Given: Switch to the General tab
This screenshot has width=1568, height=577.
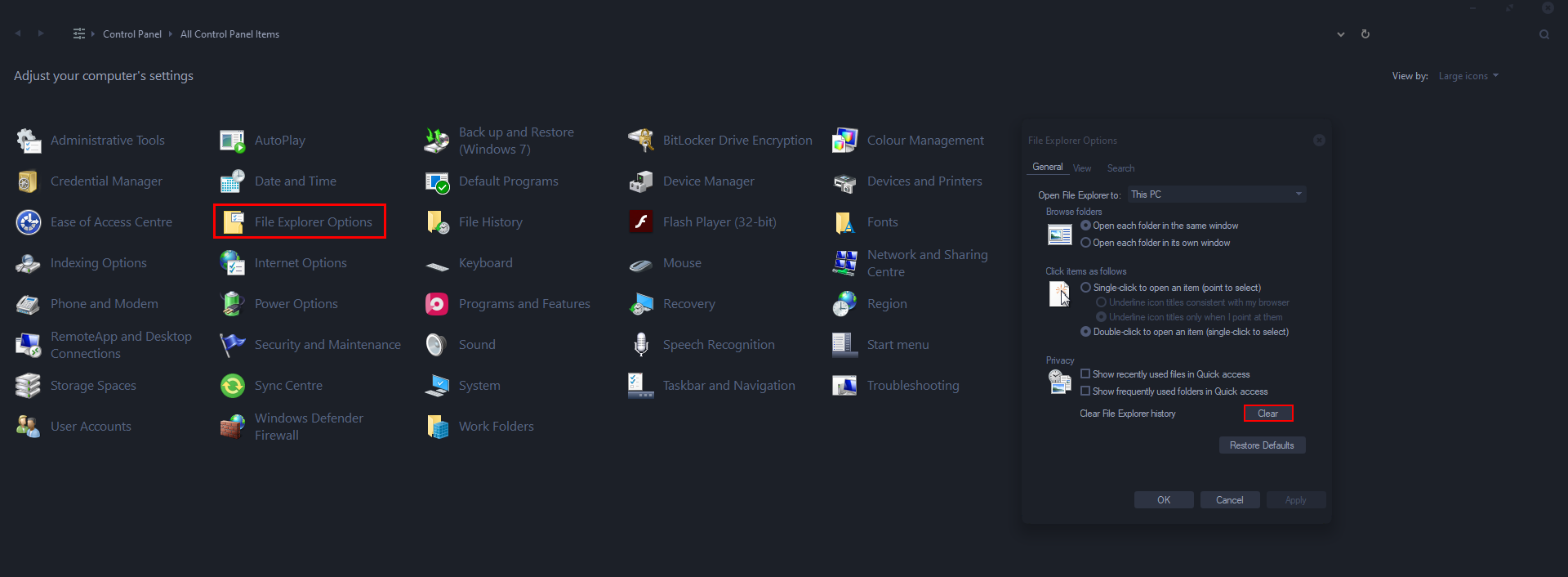Looking at the screenshot, I should tap(1048, 168).
